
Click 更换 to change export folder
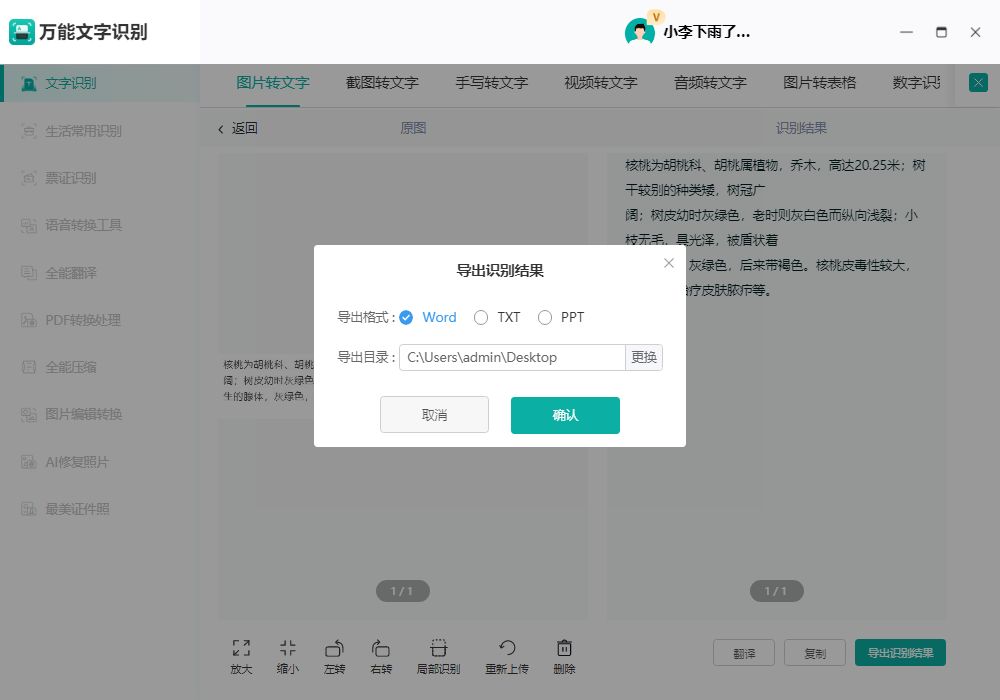pyautogui.click(x=643, y=357)
